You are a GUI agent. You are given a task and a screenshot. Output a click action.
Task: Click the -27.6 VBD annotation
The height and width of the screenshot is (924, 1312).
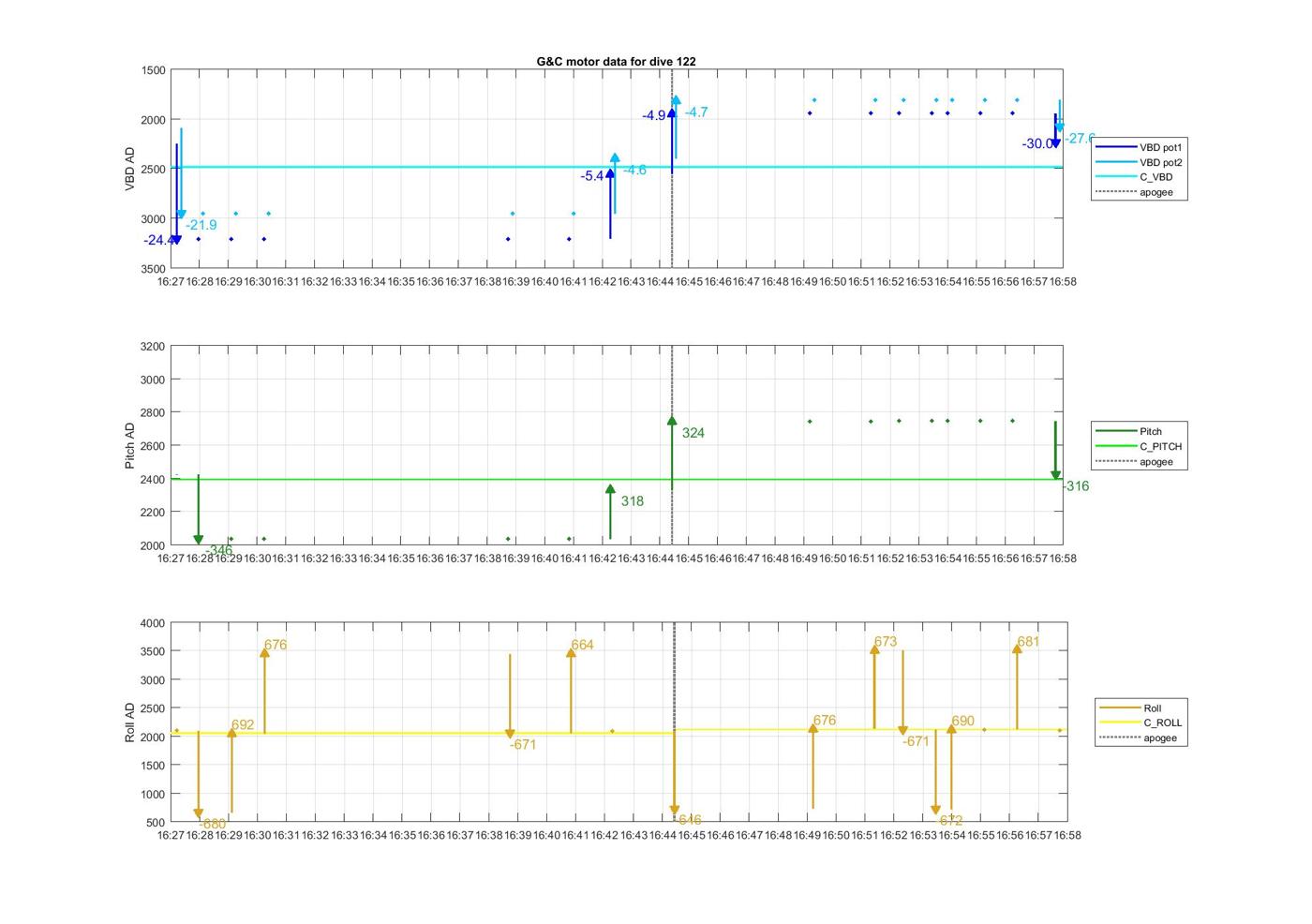pyautogui.click(x=1080, y=139)
